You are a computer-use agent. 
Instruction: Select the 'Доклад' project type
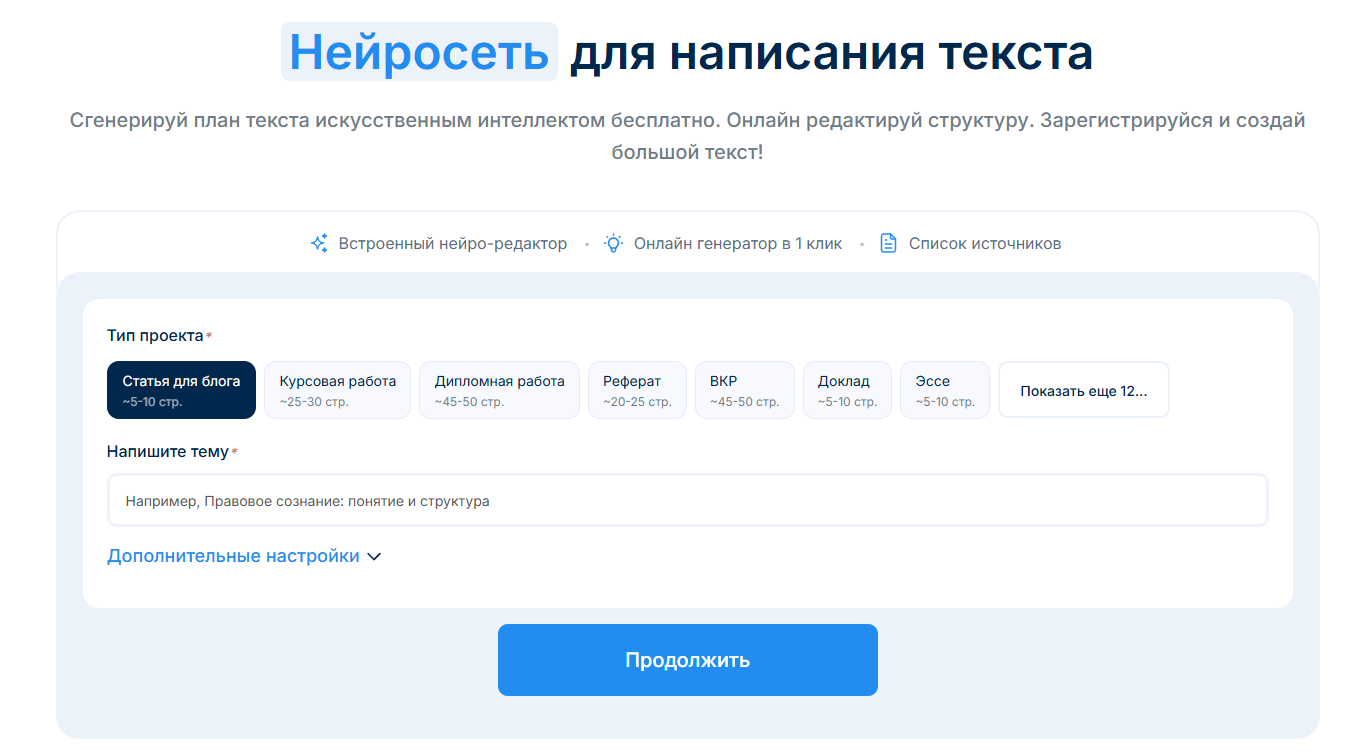(847, 390)
